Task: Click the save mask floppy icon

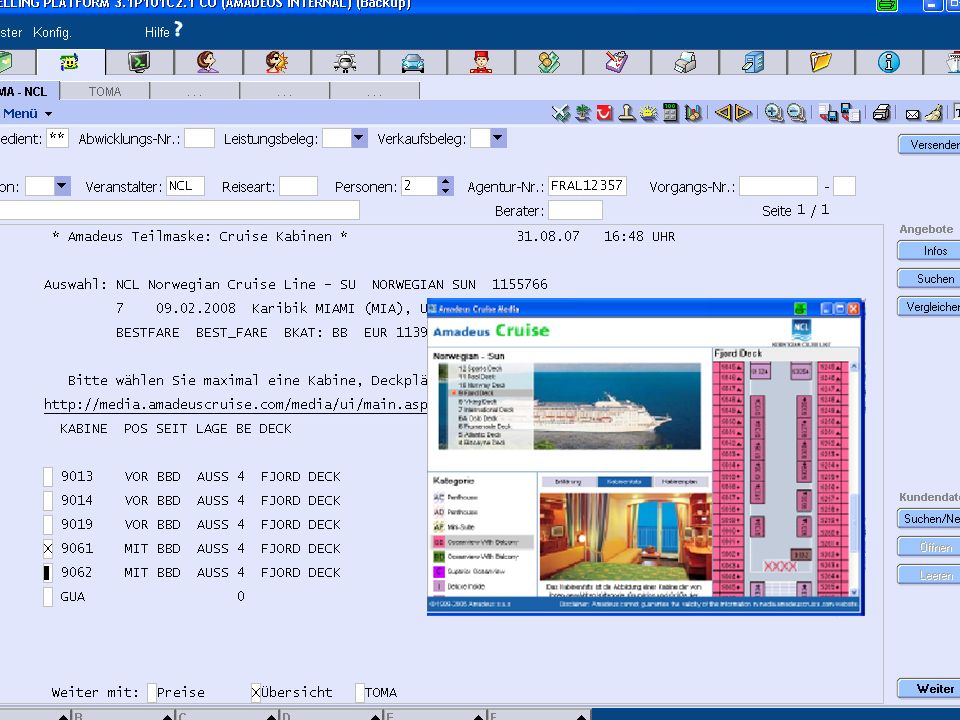Action: point(828,113)
